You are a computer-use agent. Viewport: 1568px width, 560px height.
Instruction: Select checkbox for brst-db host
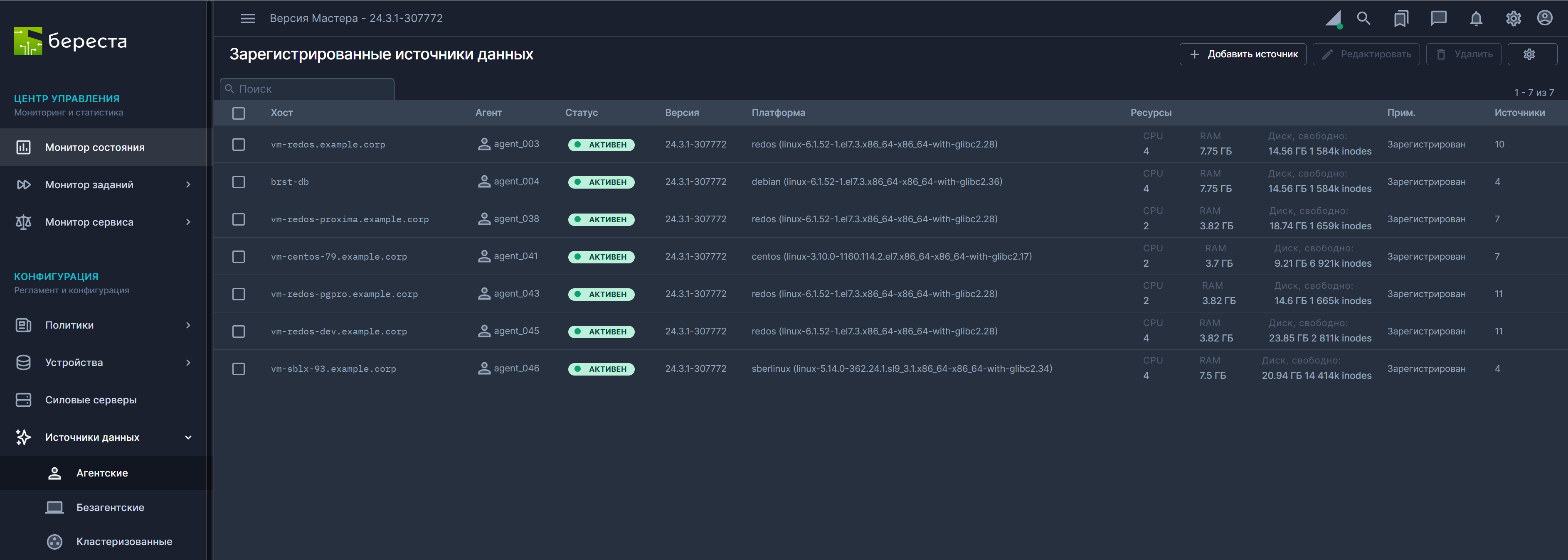[239, 182]
